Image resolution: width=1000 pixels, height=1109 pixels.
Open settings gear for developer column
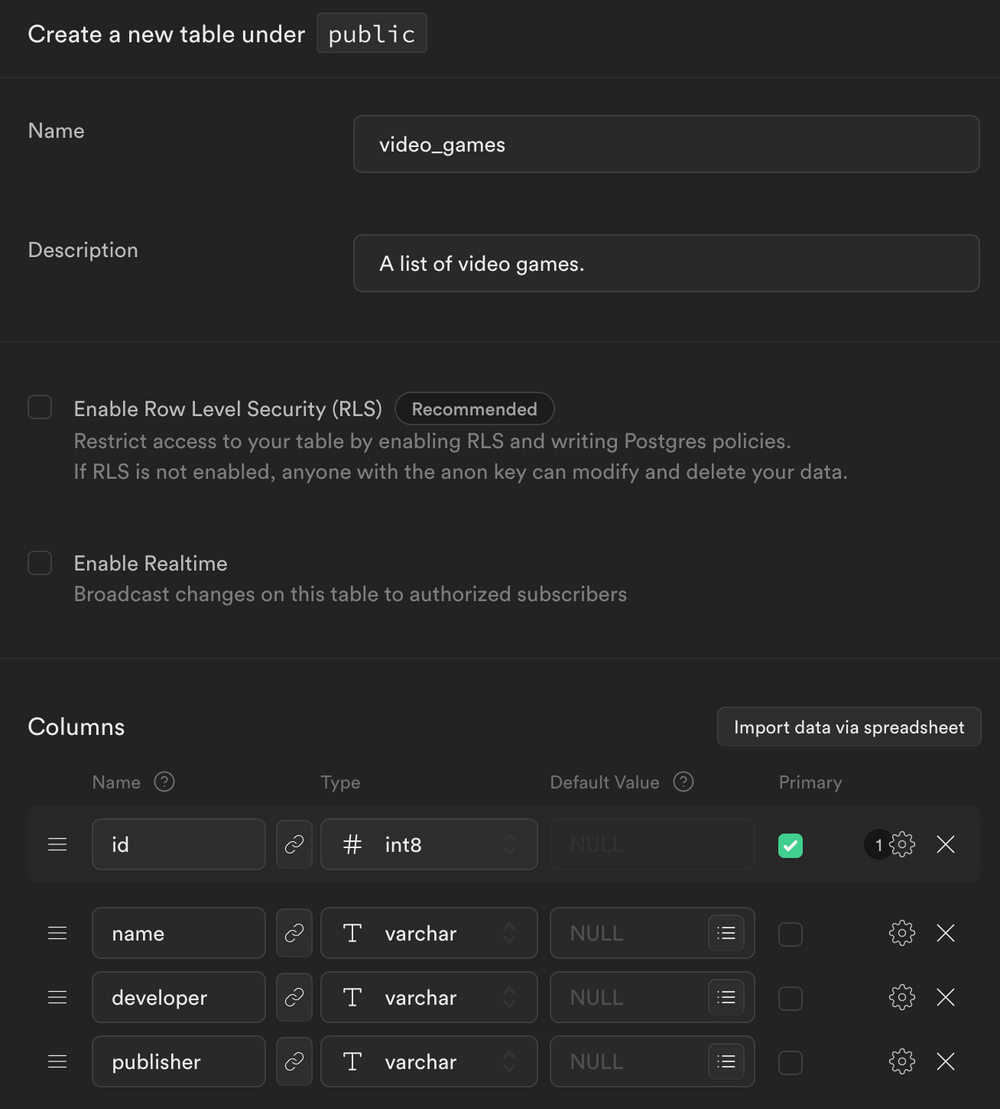(x=902, y=998)
